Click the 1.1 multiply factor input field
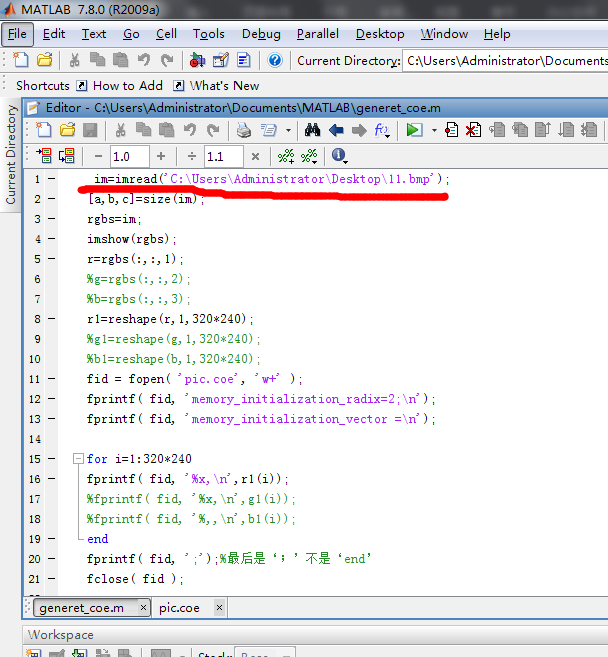Screen dimensions: 608x657 click(223, 157)
